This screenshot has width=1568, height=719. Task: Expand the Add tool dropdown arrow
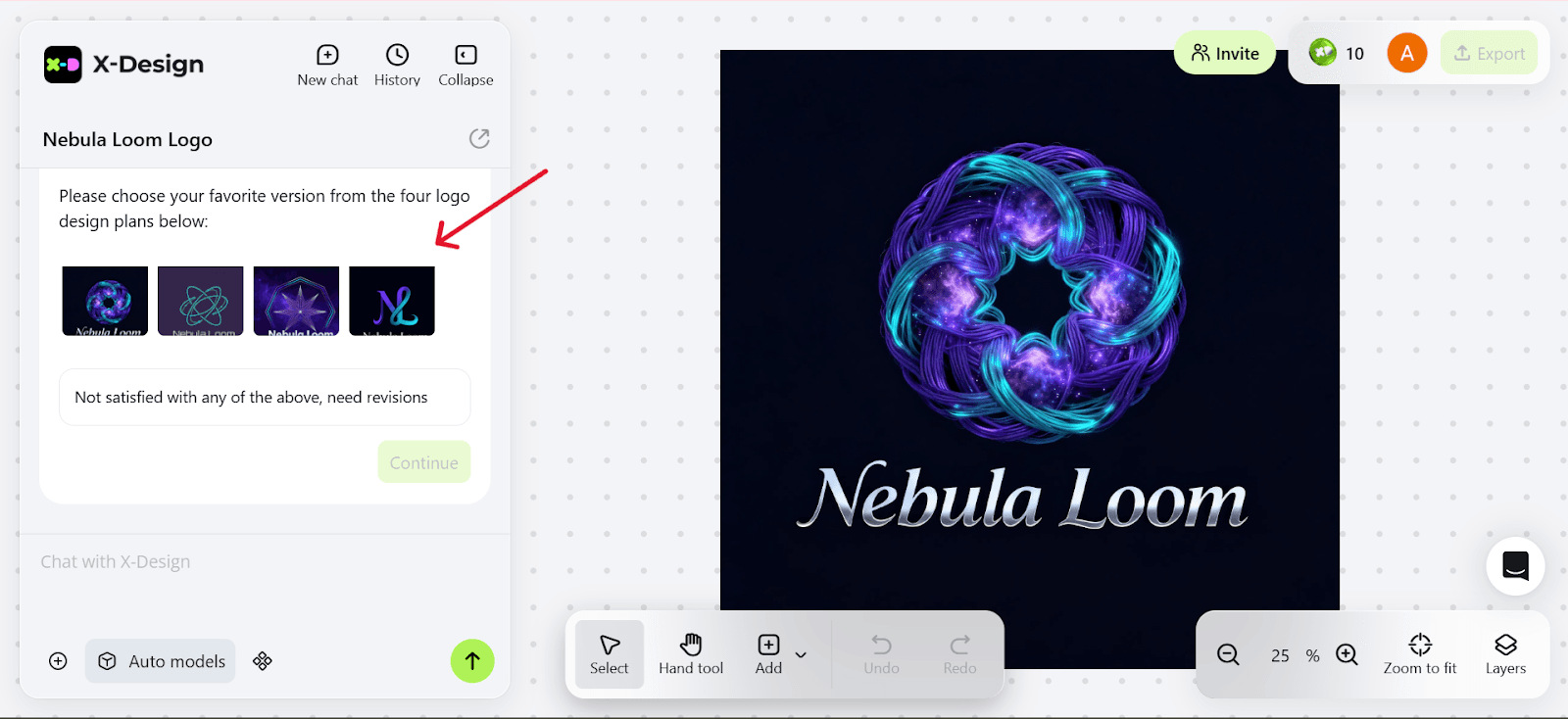tap(801, 654)
